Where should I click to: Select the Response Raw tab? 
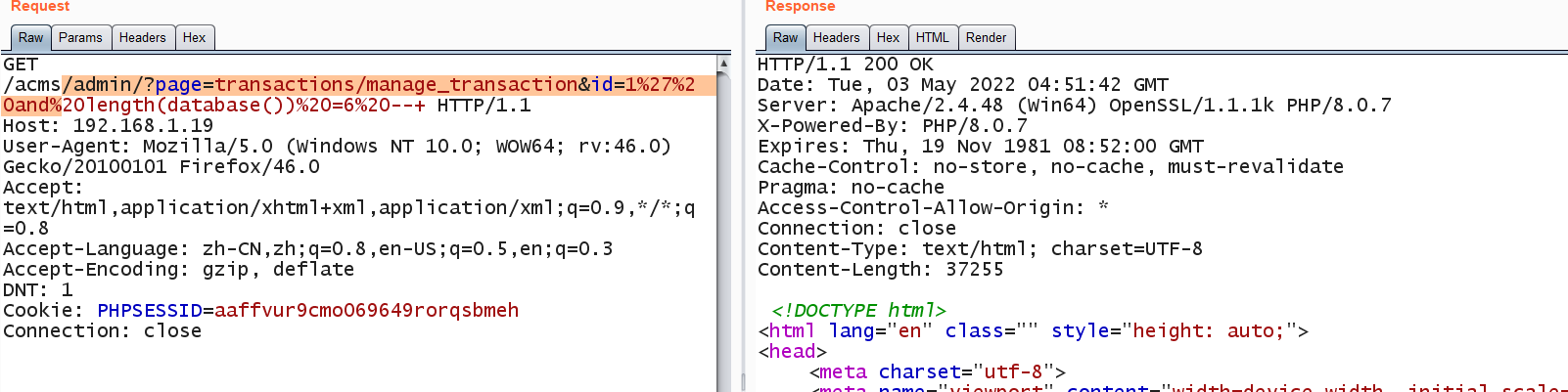(785, 38)
